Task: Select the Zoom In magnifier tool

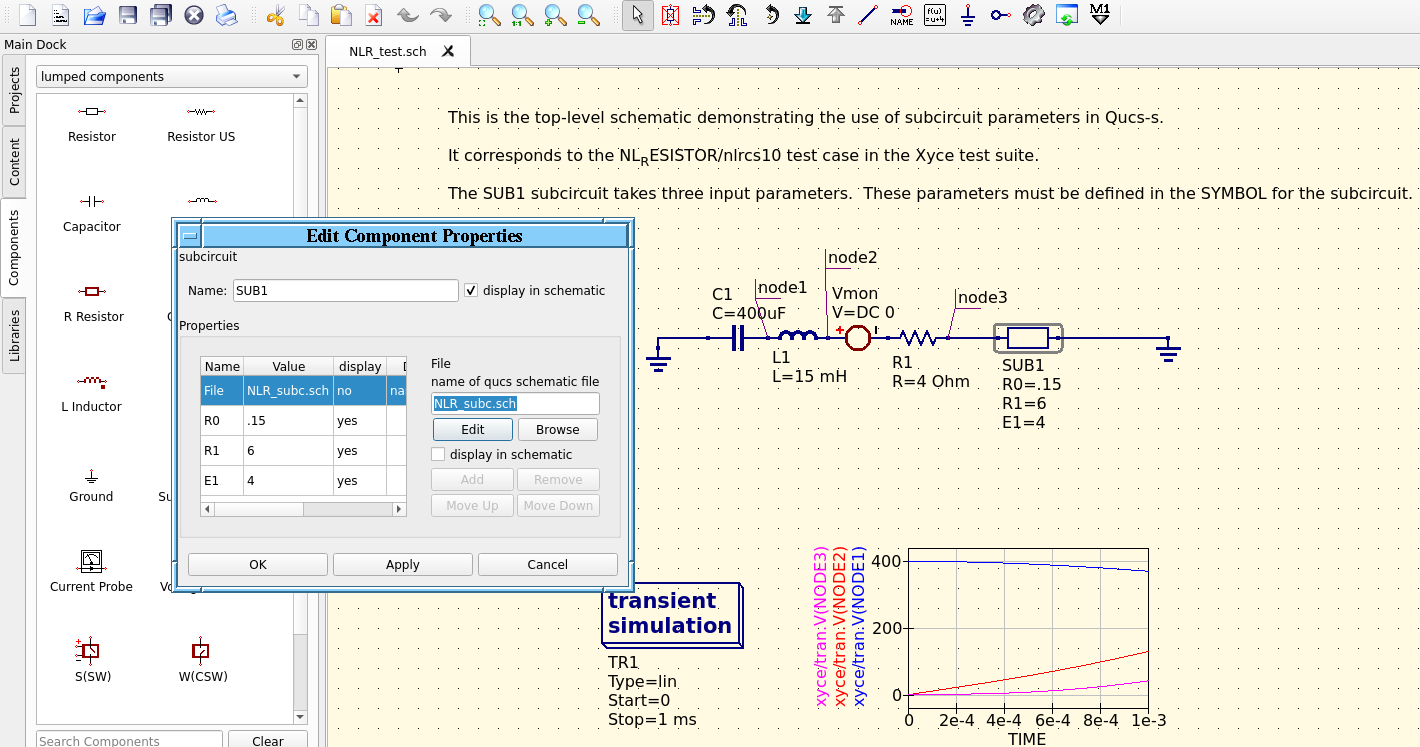Action: 554,15
